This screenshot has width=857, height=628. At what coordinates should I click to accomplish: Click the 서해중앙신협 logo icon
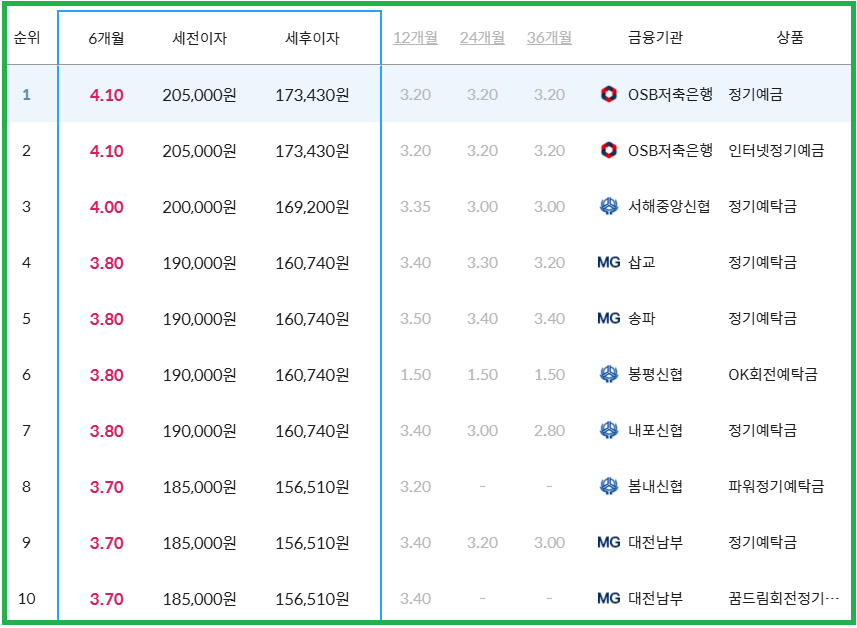pyautogui.click(x=608, y=206)
